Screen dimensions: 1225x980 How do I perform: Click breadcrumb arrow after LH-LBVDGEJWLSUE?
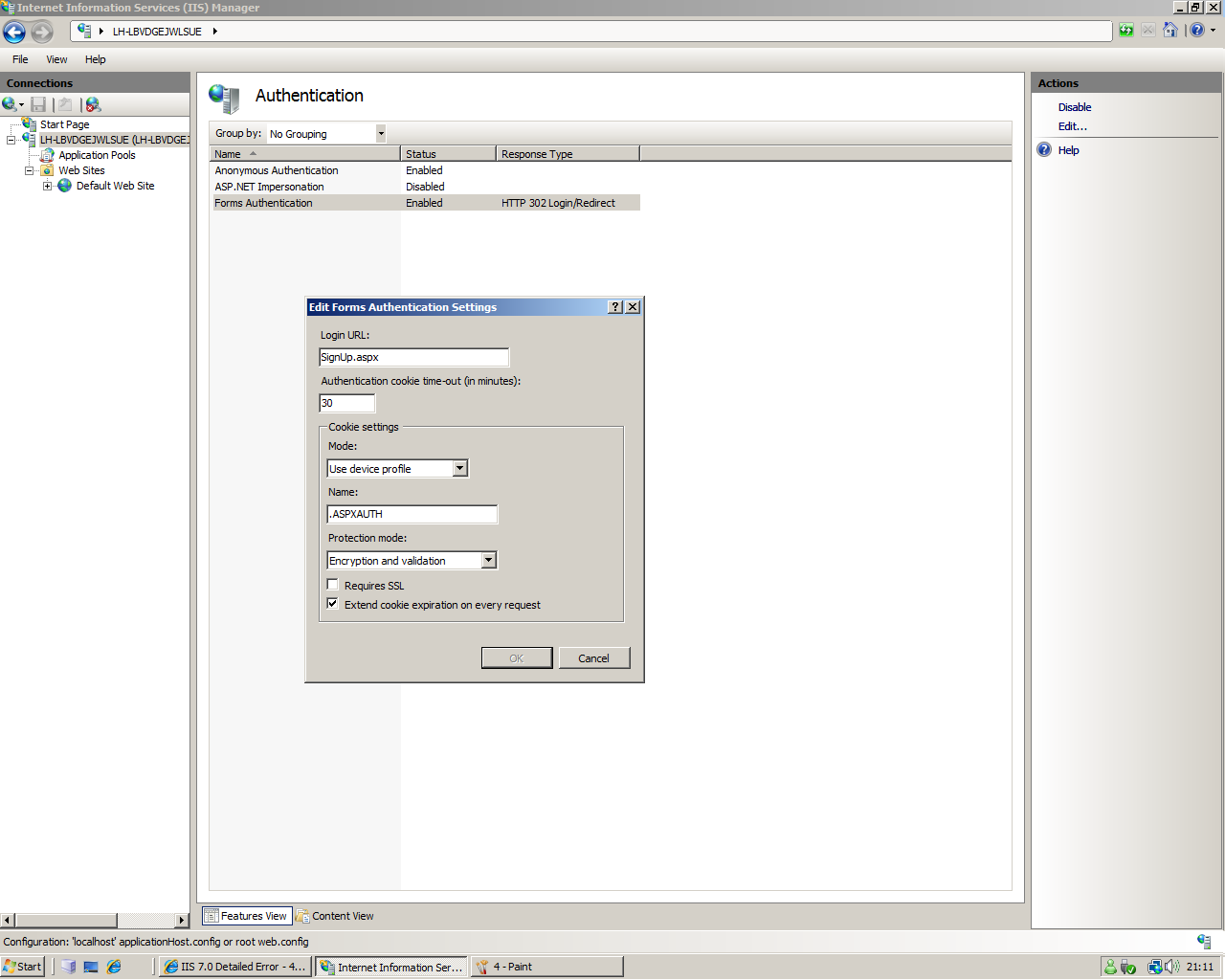point(215,32)
